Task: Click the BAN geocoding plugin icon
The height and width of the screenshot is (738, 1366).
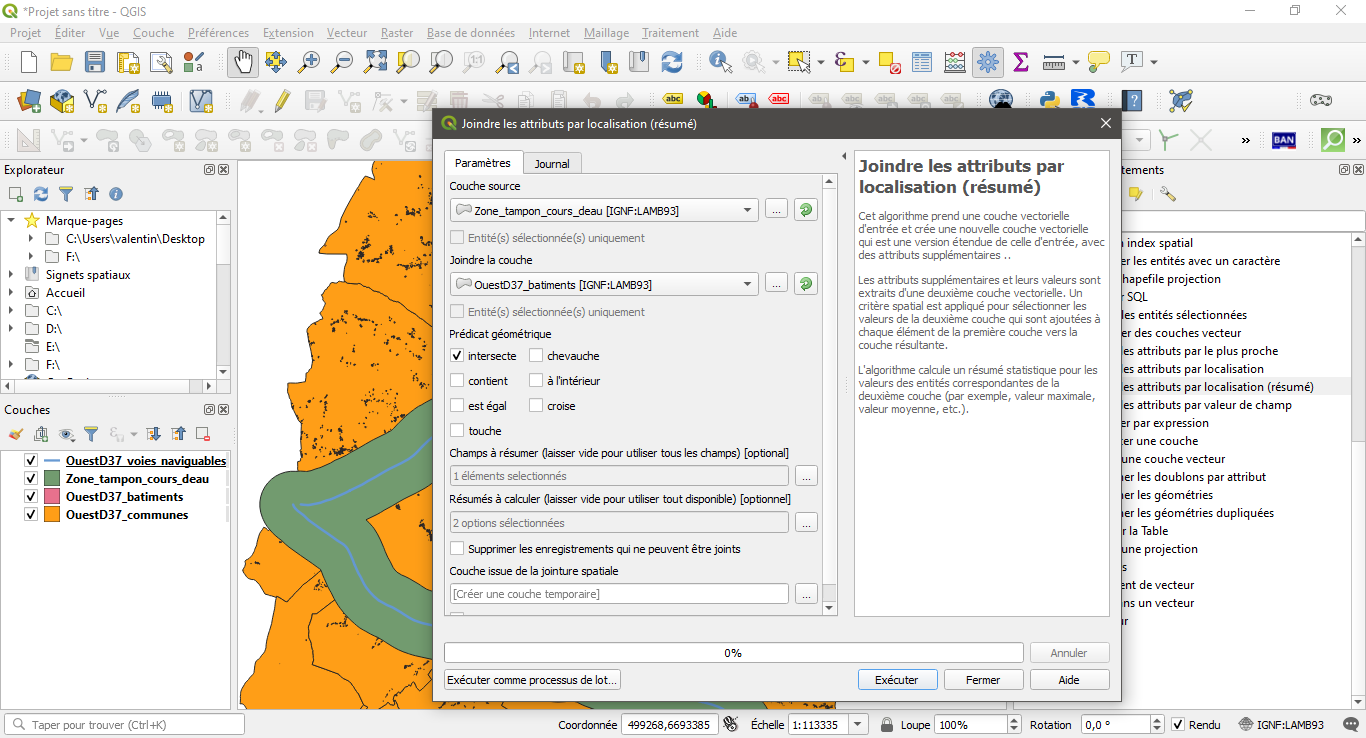Action: (1284, 140)
